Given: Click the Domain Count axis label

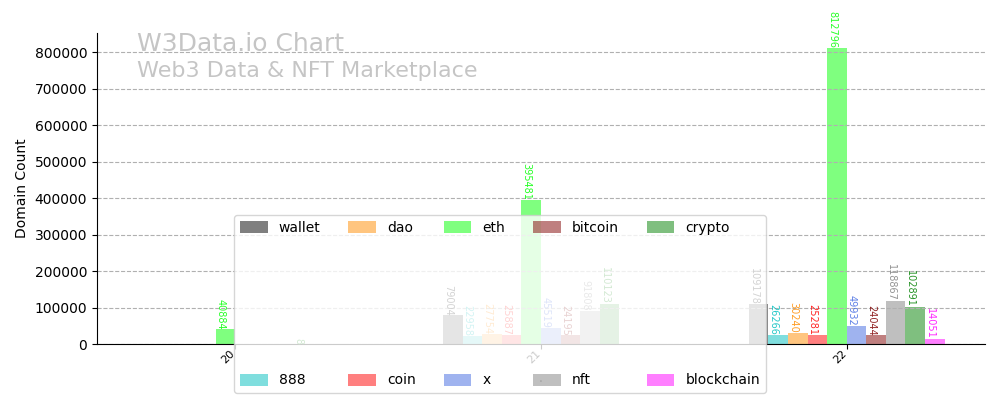Looking at the screenshot, I should coord(21,188).
